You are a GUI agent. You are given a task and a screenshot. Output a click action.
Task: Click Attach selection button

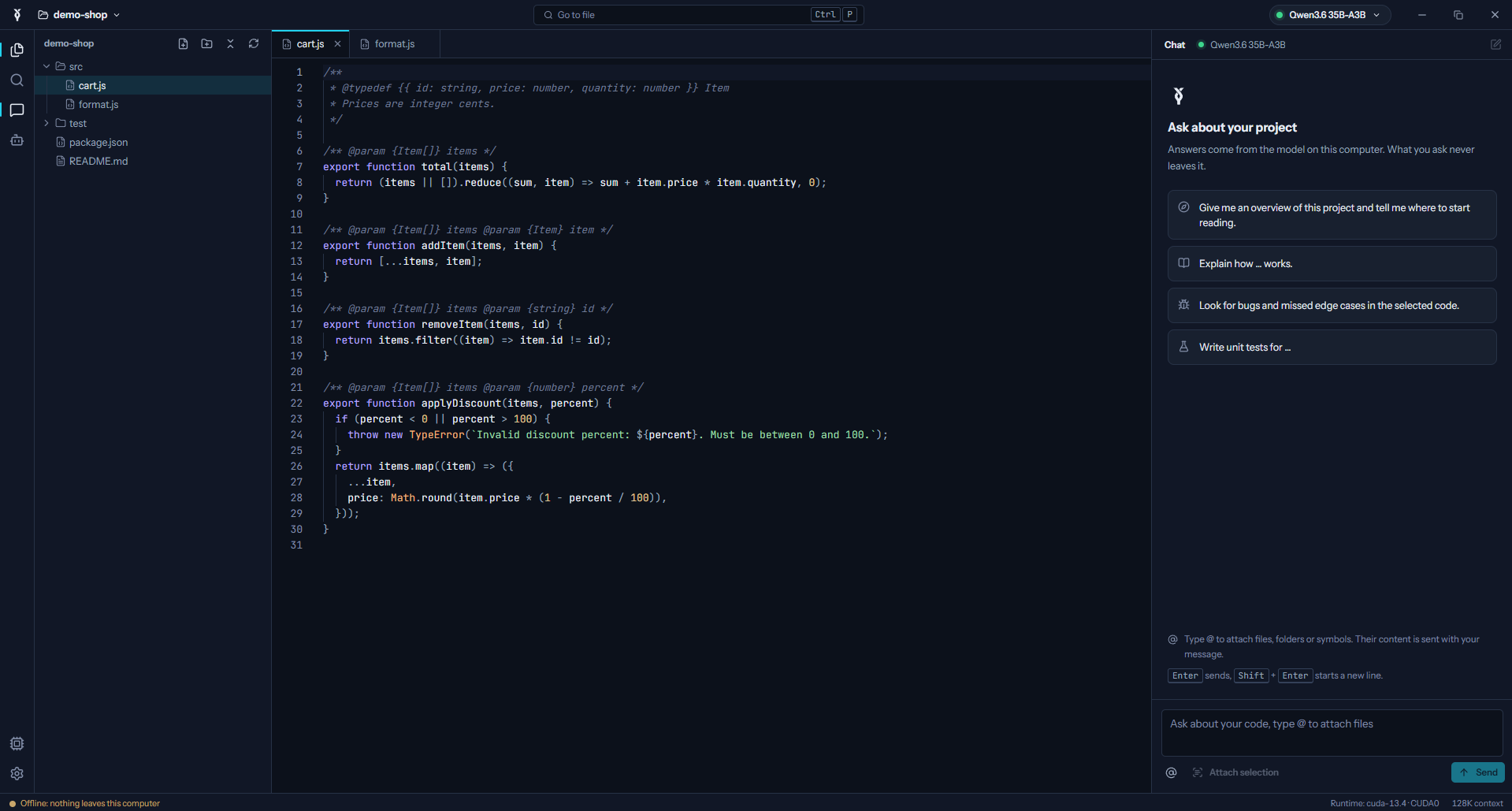tap(1235, 772)
